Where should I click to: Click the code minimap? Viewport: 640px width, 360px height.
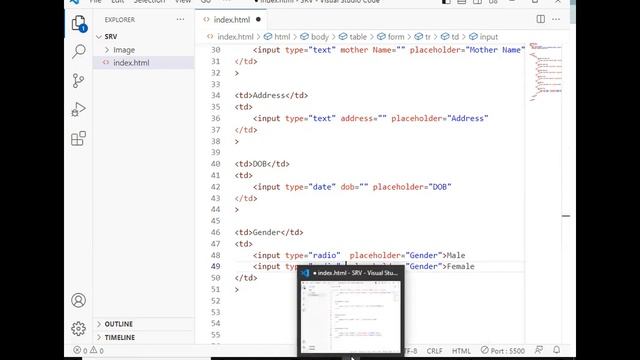(x=545, y=71)
